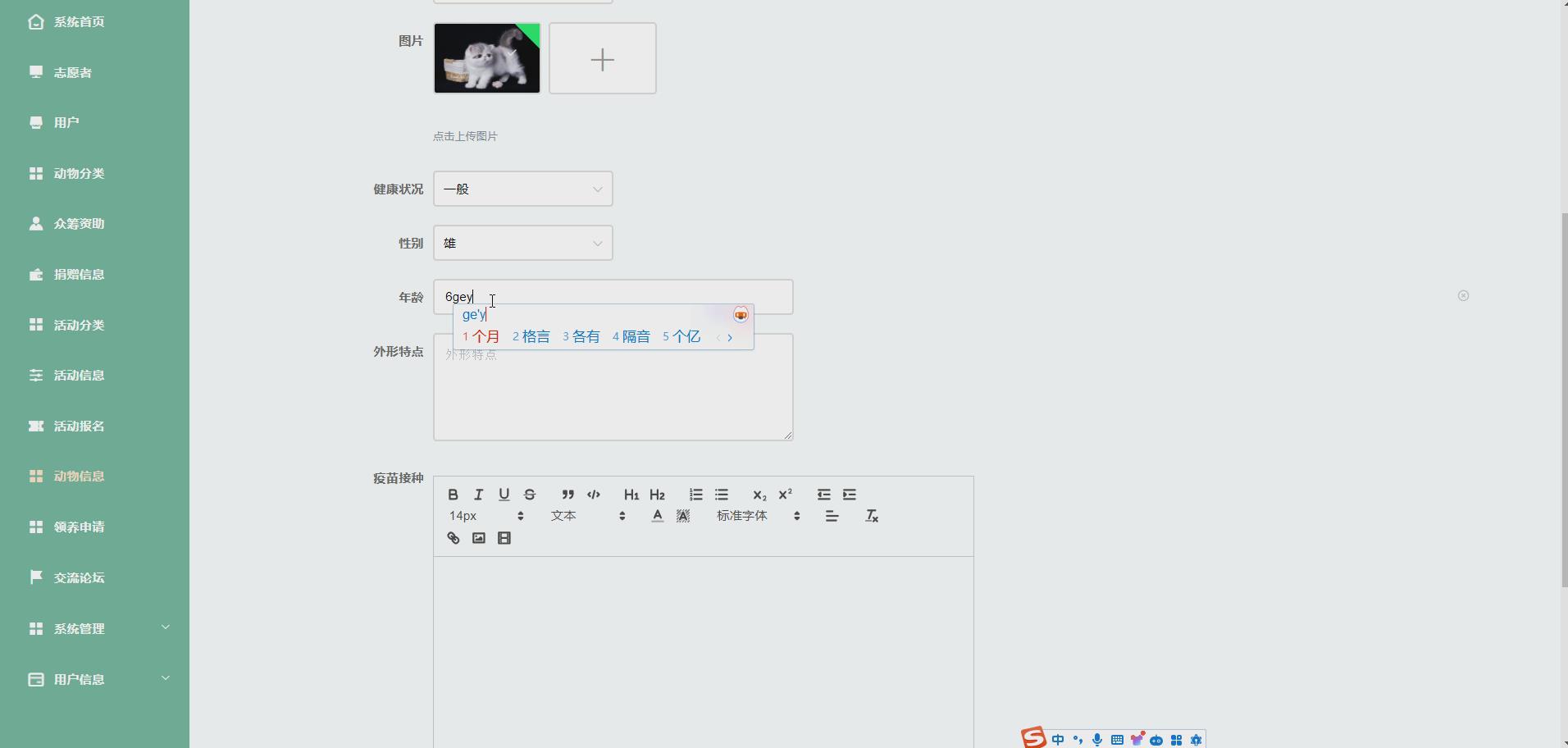
Task: Toggle Chinese/English mode 中 on IME bar
Action: click(x=1058, y=740)
